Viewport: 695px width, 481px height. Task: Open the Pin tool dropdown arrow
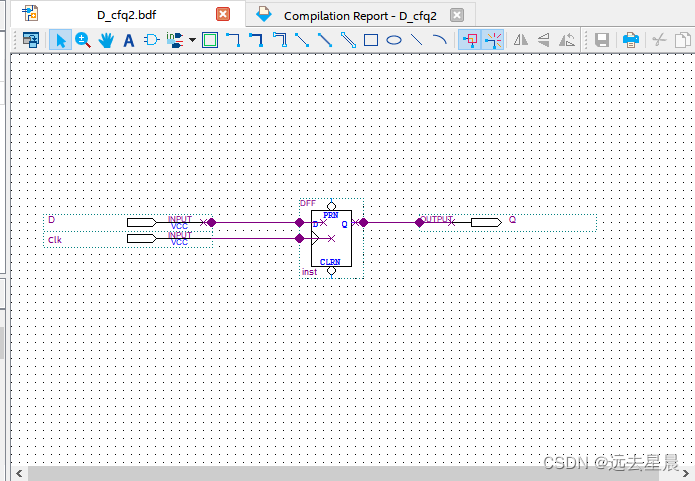click(x=192, y=40)
